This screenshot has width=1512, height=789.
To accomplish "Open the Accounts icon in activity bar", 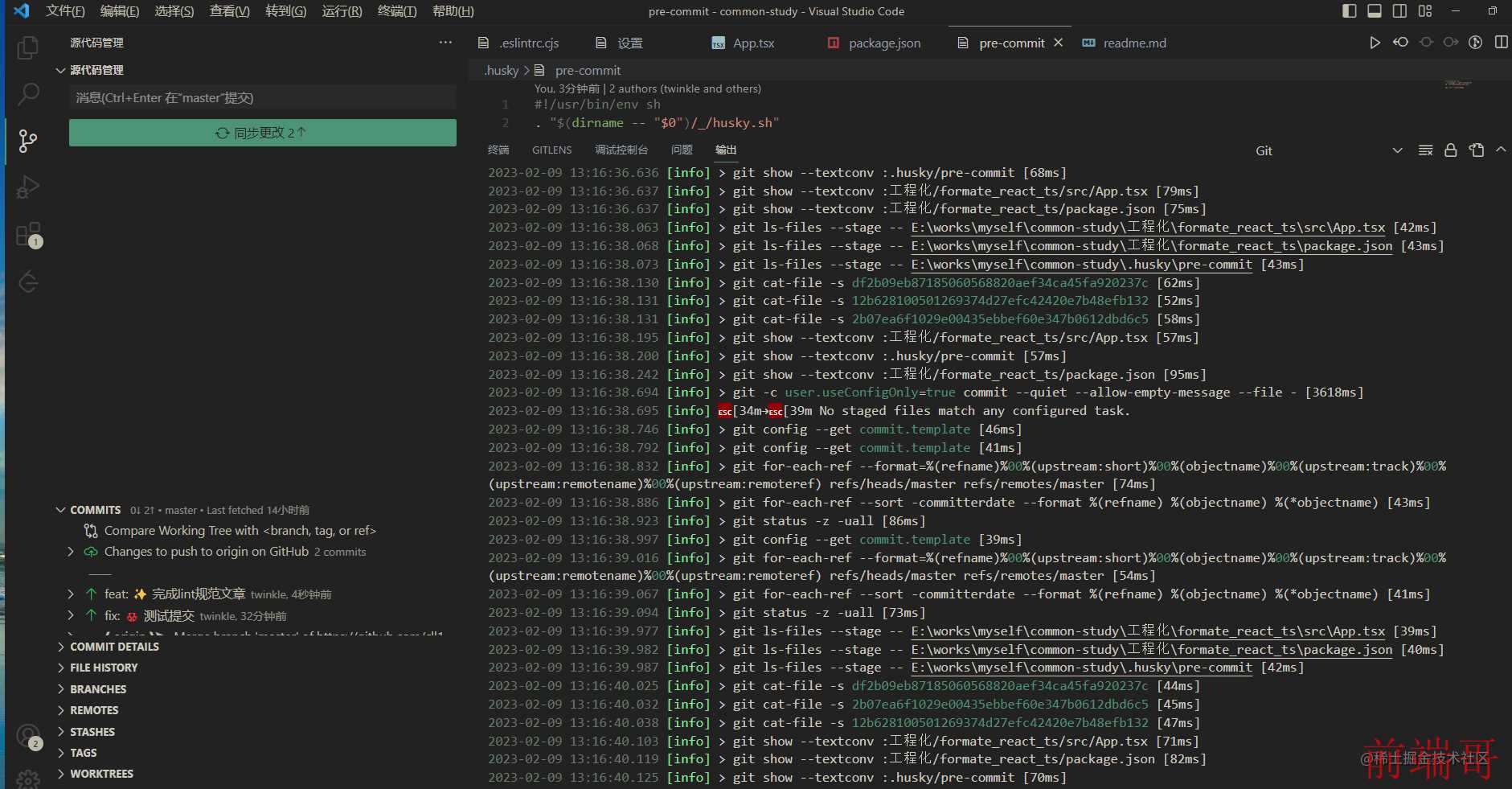I will click(28, 736).
